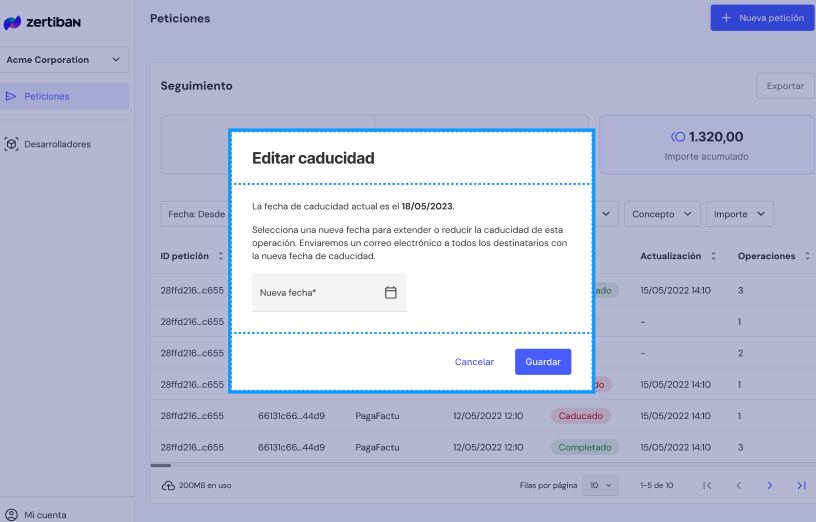Open Desarrolladores in the sidebar
Viewport: 816px width, 522px height.
click(x=57, y=144)
